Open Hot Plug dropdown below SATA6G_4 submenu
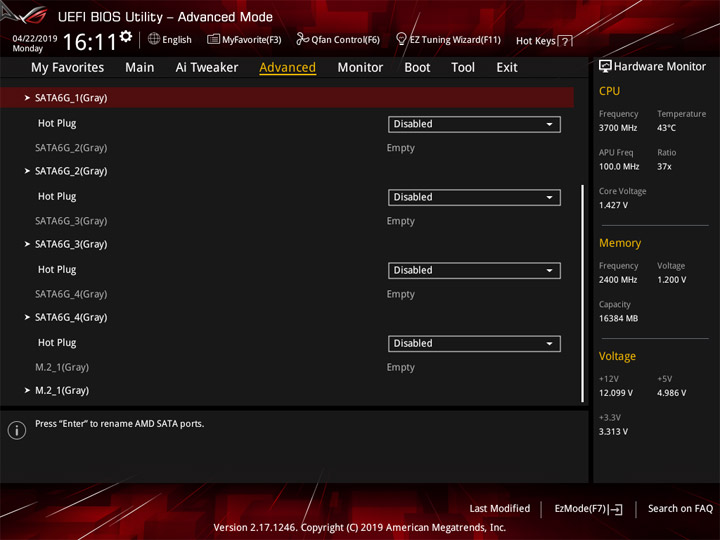This screenshot has width=720, height=540. (474, 343)
